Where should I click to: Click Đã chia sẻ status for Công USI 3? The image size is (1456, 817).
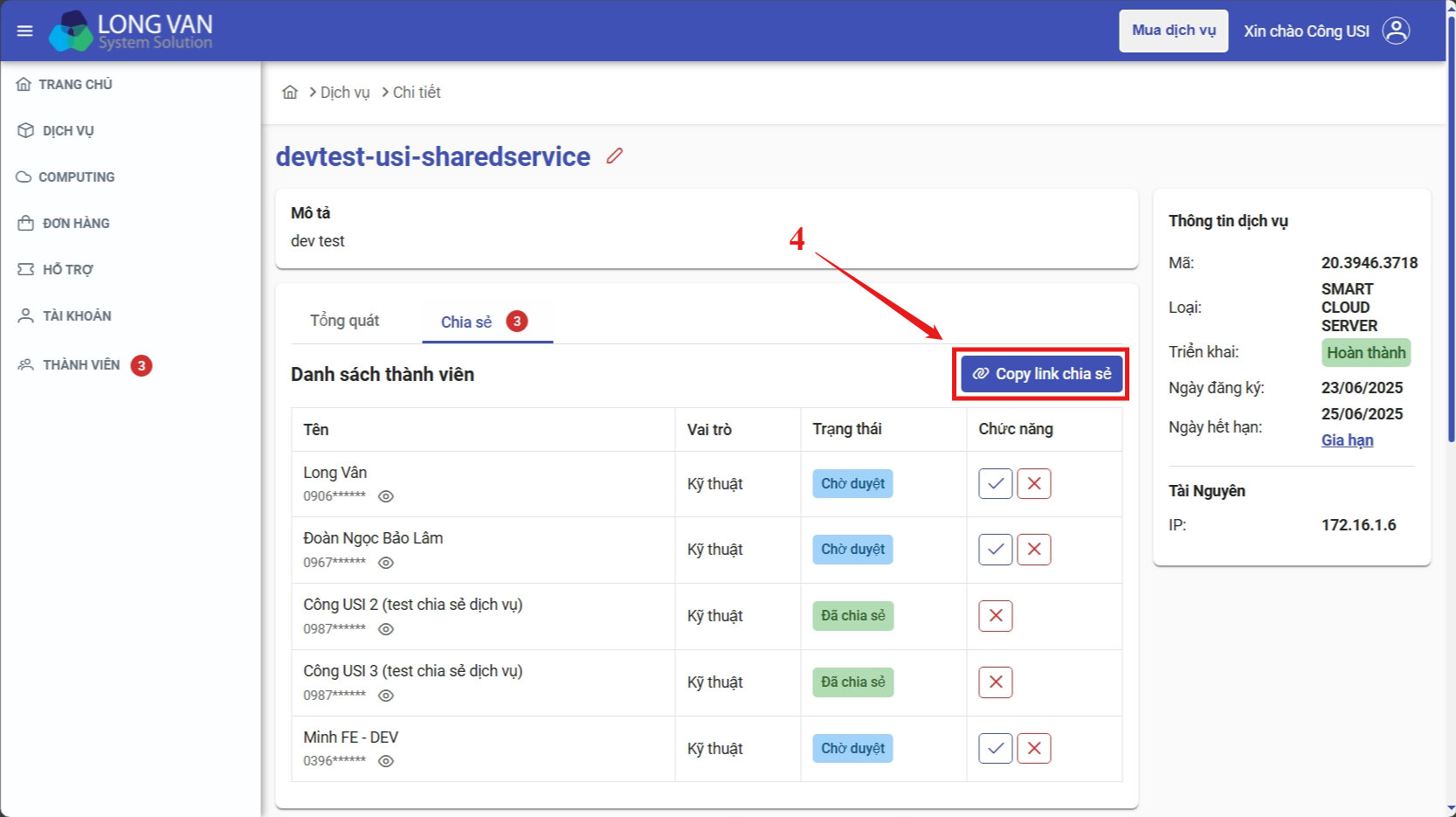click(852, 682)
